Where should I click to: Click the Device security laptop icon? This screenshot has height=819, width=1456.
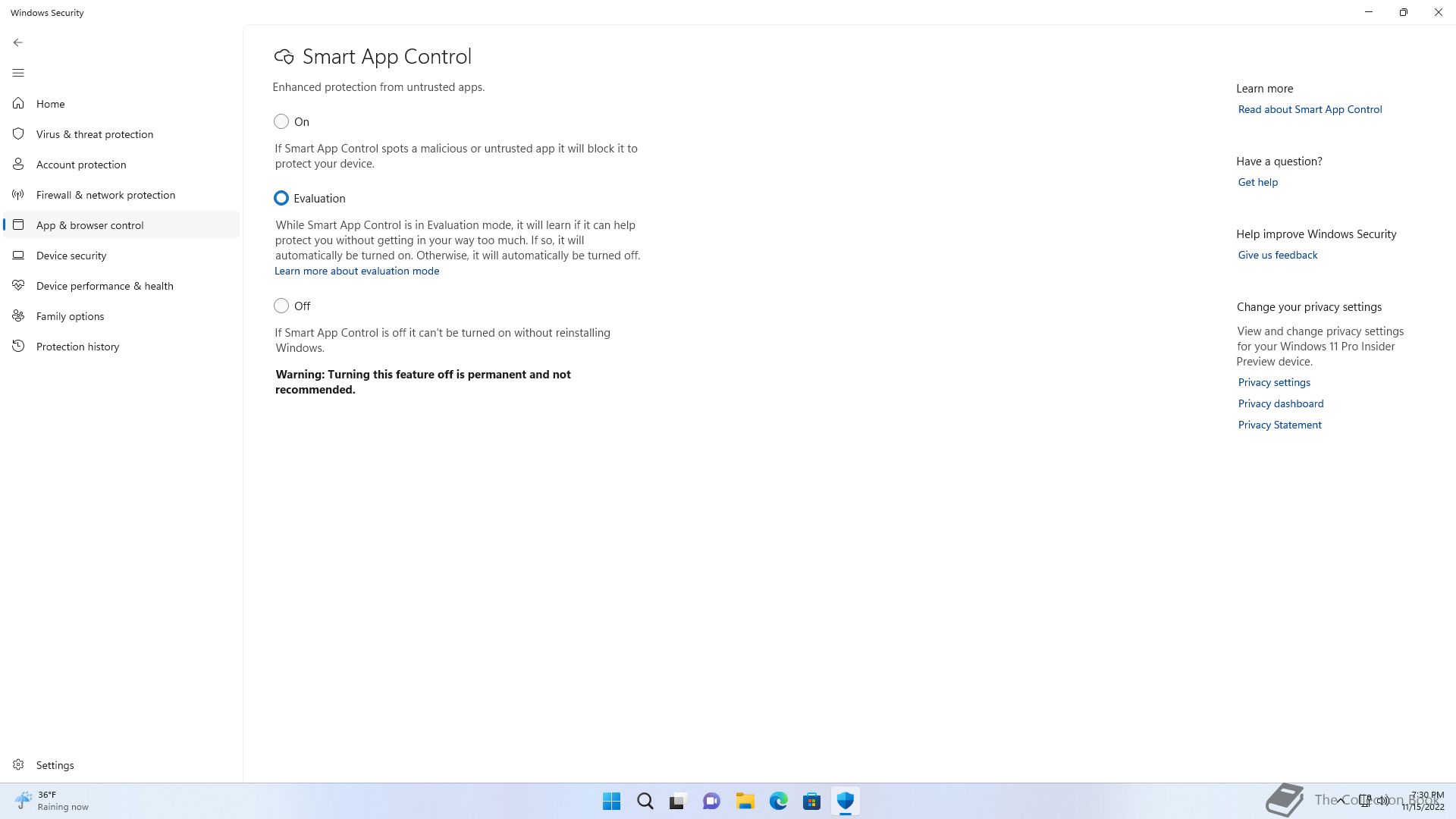tap(18, 255)
